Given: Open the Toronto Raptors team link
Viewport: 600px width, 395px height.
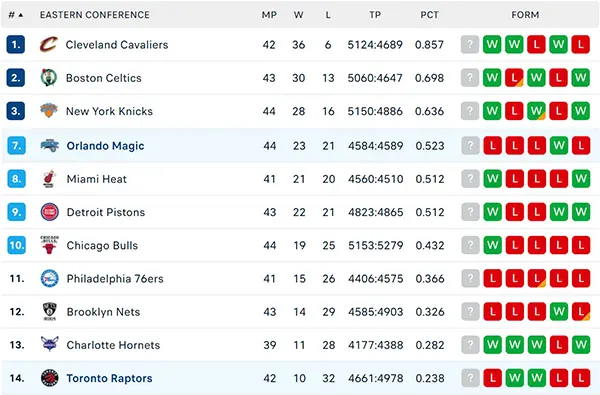Looking at the screenshot, I should click(109, 378).
